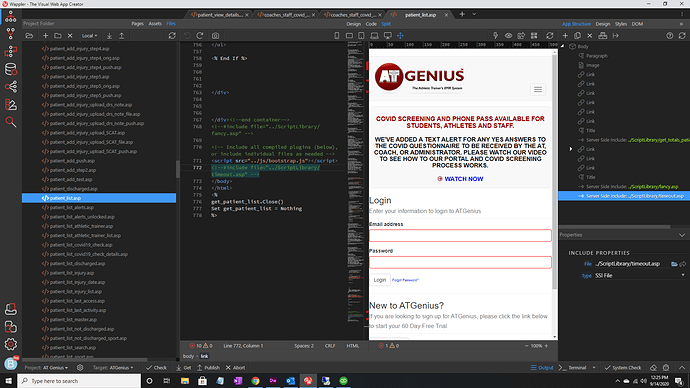Collapse the Body node in App Structure
Viewport: 690px width, 388px height.
[563, 46]
